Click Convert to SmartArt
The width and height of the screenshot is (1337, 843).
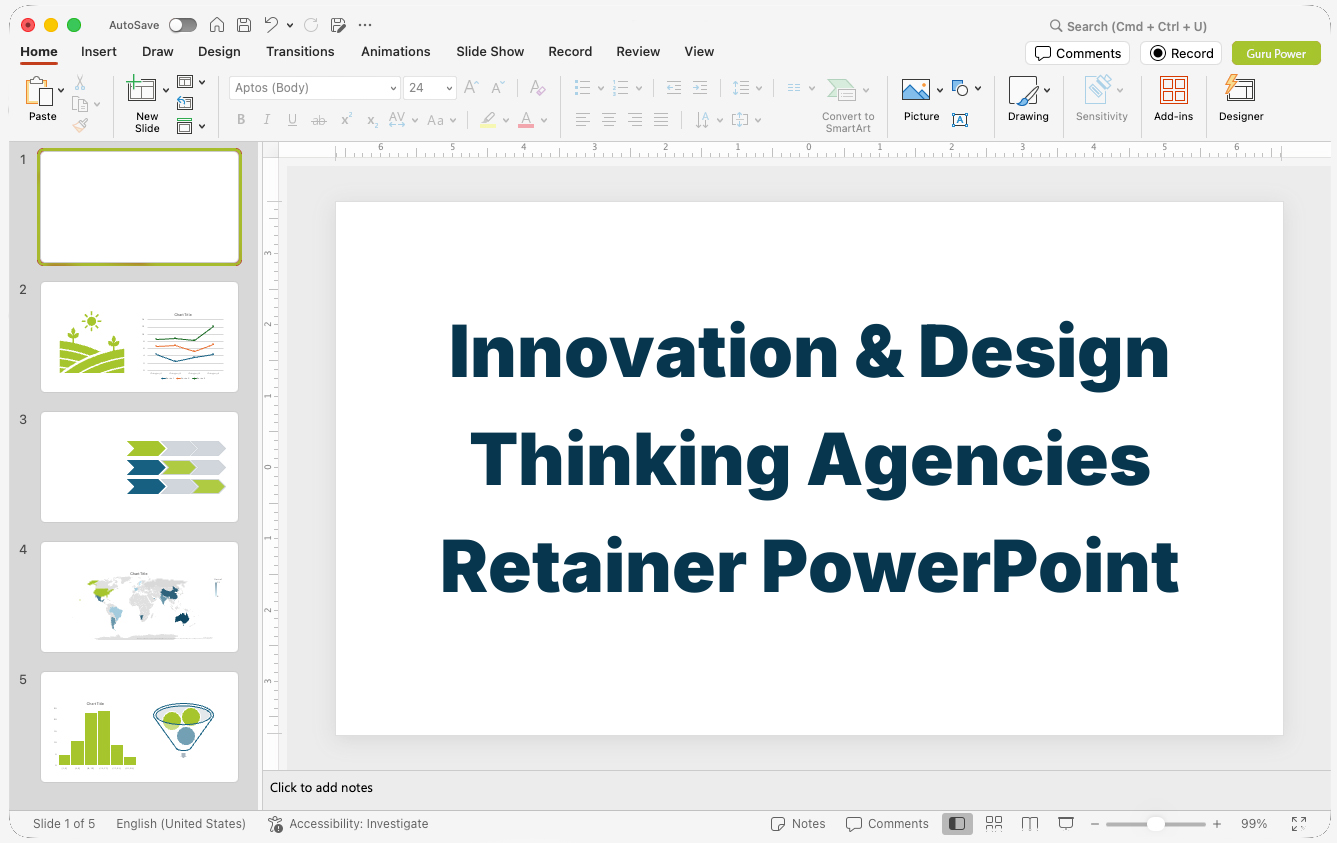pos(848,105)
